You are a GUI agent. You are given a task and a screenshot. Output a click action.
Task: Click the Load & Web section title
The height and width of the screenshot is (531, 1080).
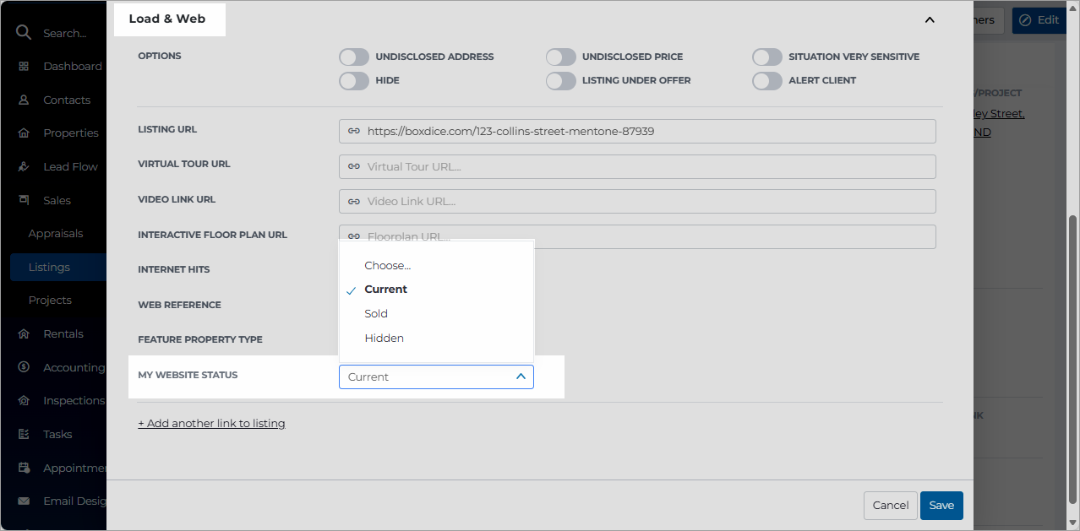(x=167, y=19)
